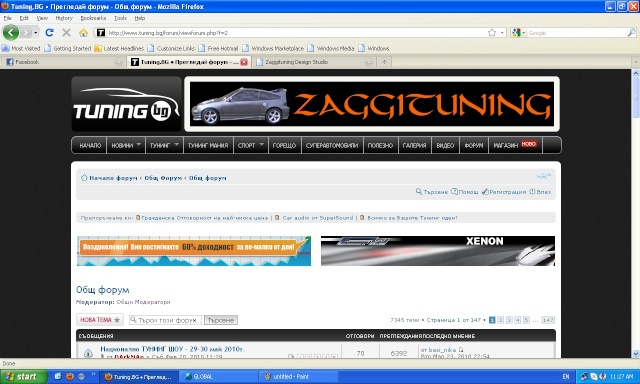The image size is (640, 384).
Task: Click the page vertical scrollbar down arrow
Action: tap(636, 353)
